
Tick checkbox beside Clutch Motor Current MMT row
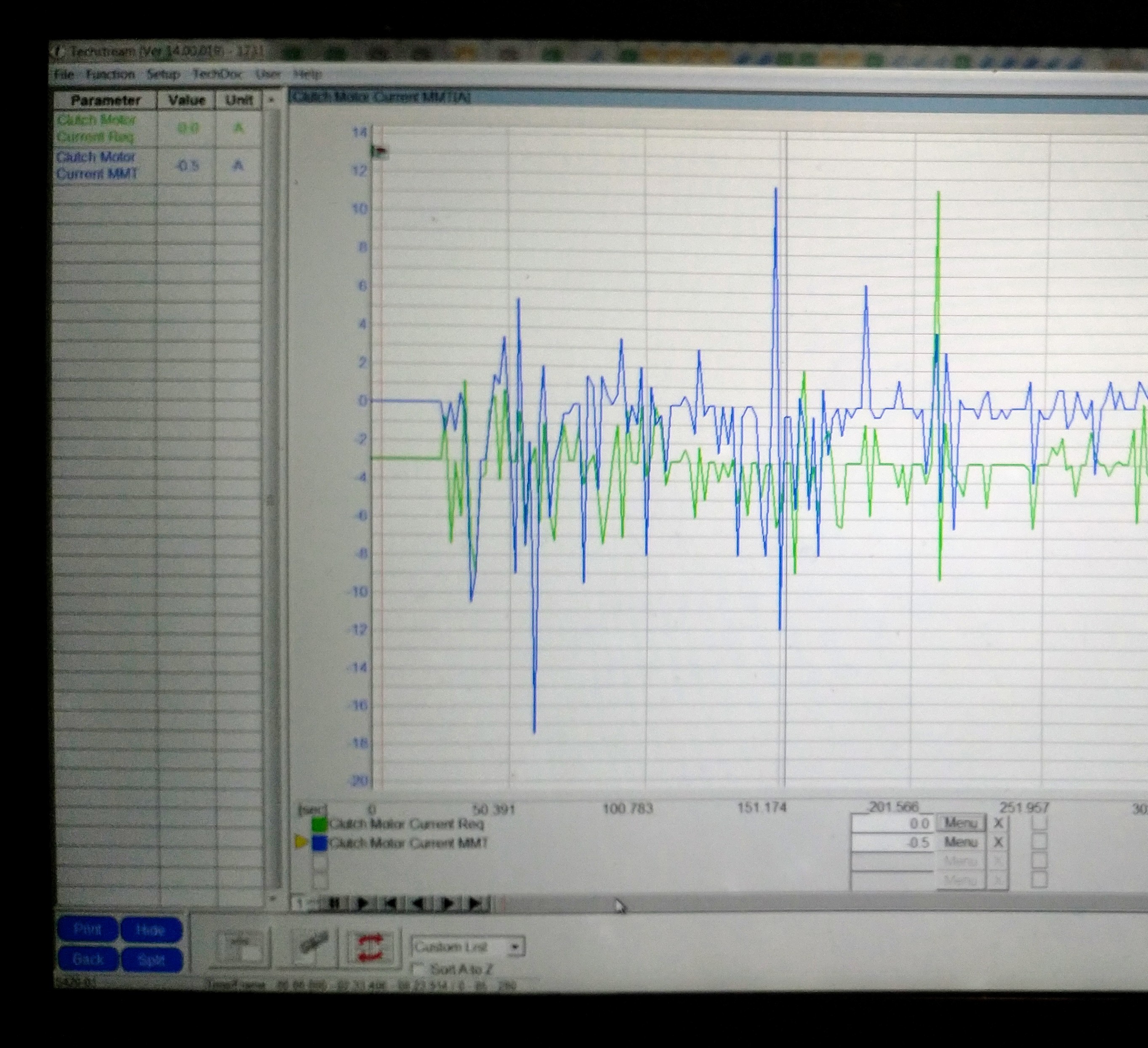pyautogui.click(x=1039, y=841)
